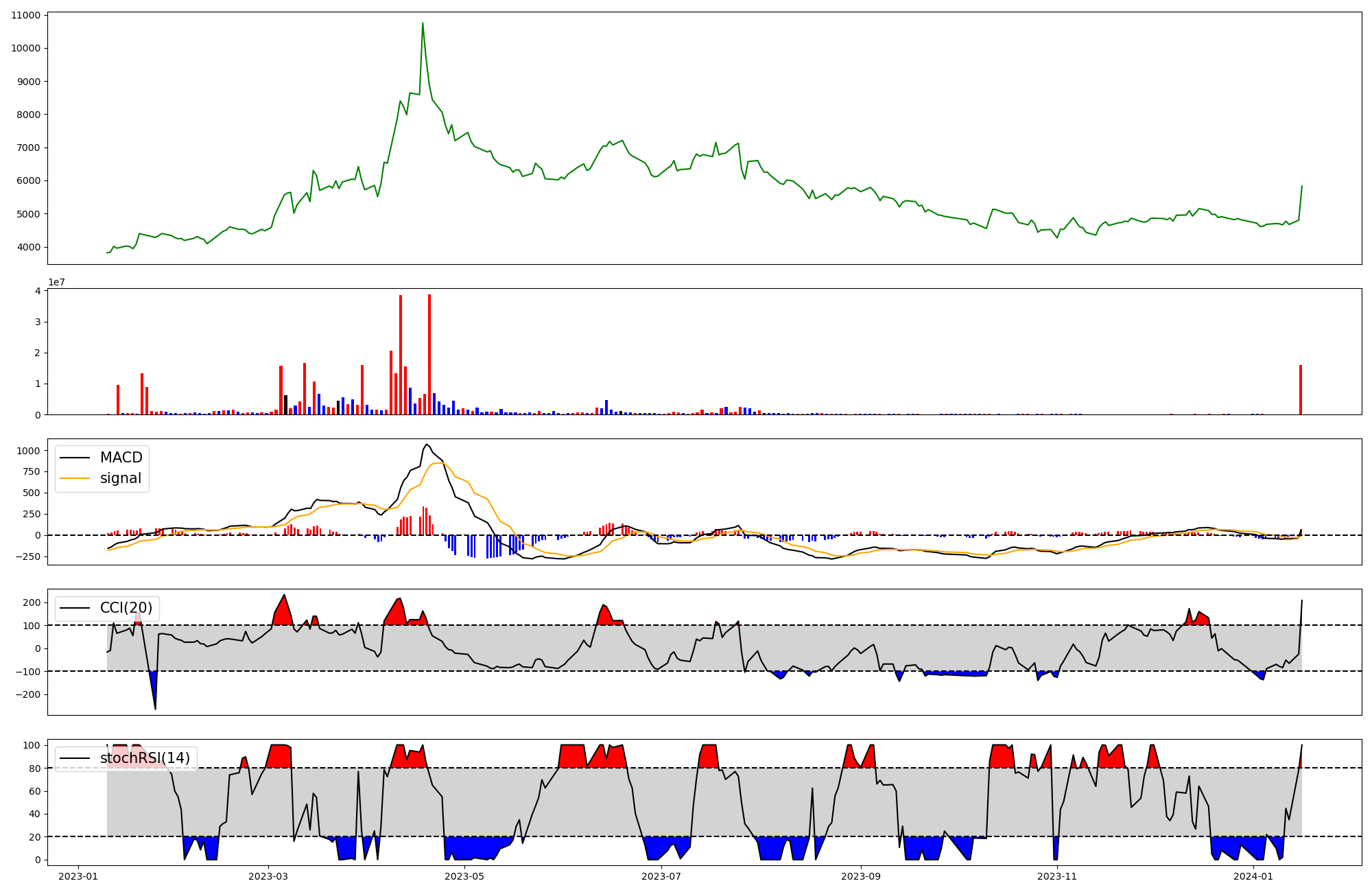Click the -200 tick on CCI axis
Viewport: 1372px width, 892px height.
[27, 694]
